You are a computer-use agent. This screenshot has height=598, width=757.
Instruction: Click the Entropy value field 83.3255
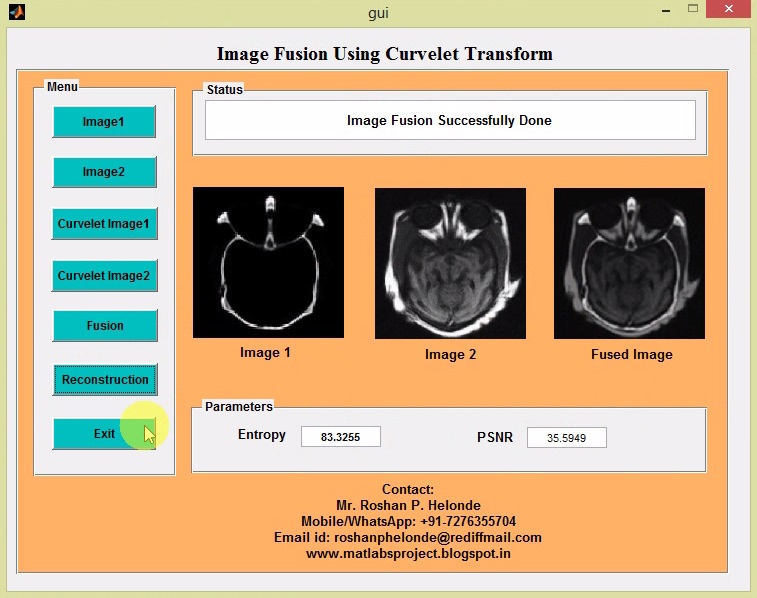click(341, 437)
